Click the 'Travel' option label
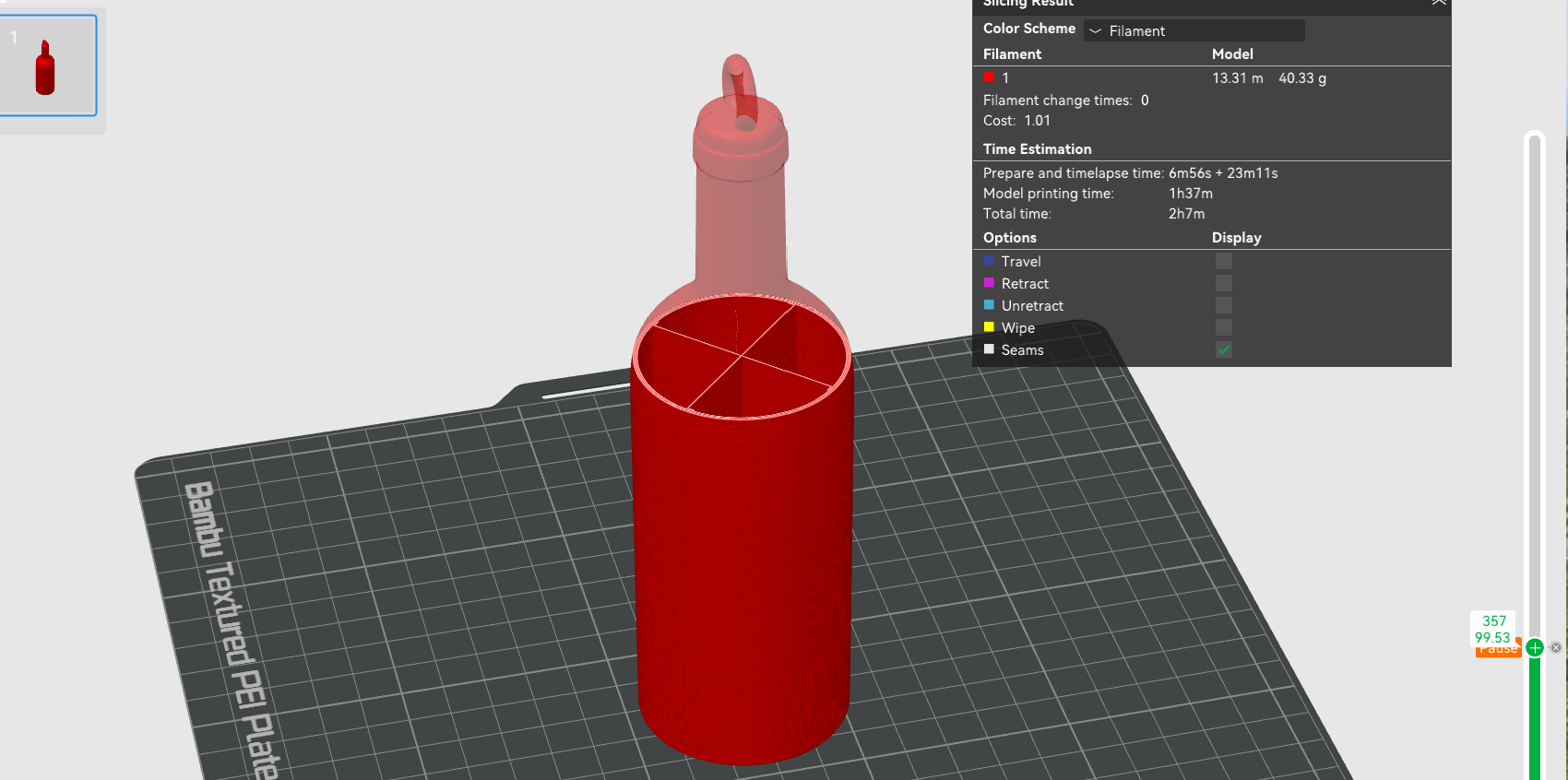The width and height of the screenshot is (1568, 780). (1021, 262)
